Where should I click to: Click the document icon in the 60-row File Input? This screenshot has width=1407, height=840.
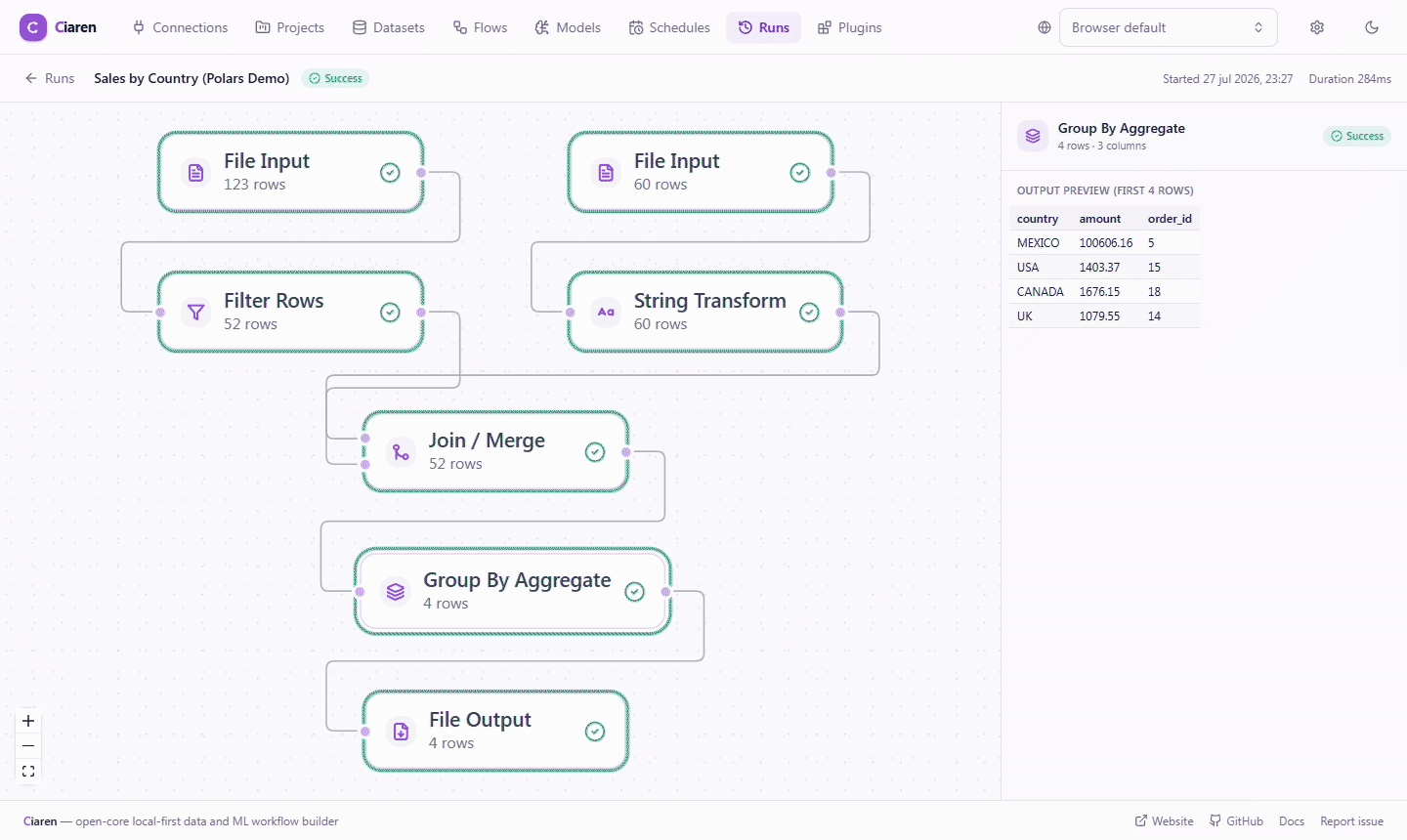(x=606, y=173)
